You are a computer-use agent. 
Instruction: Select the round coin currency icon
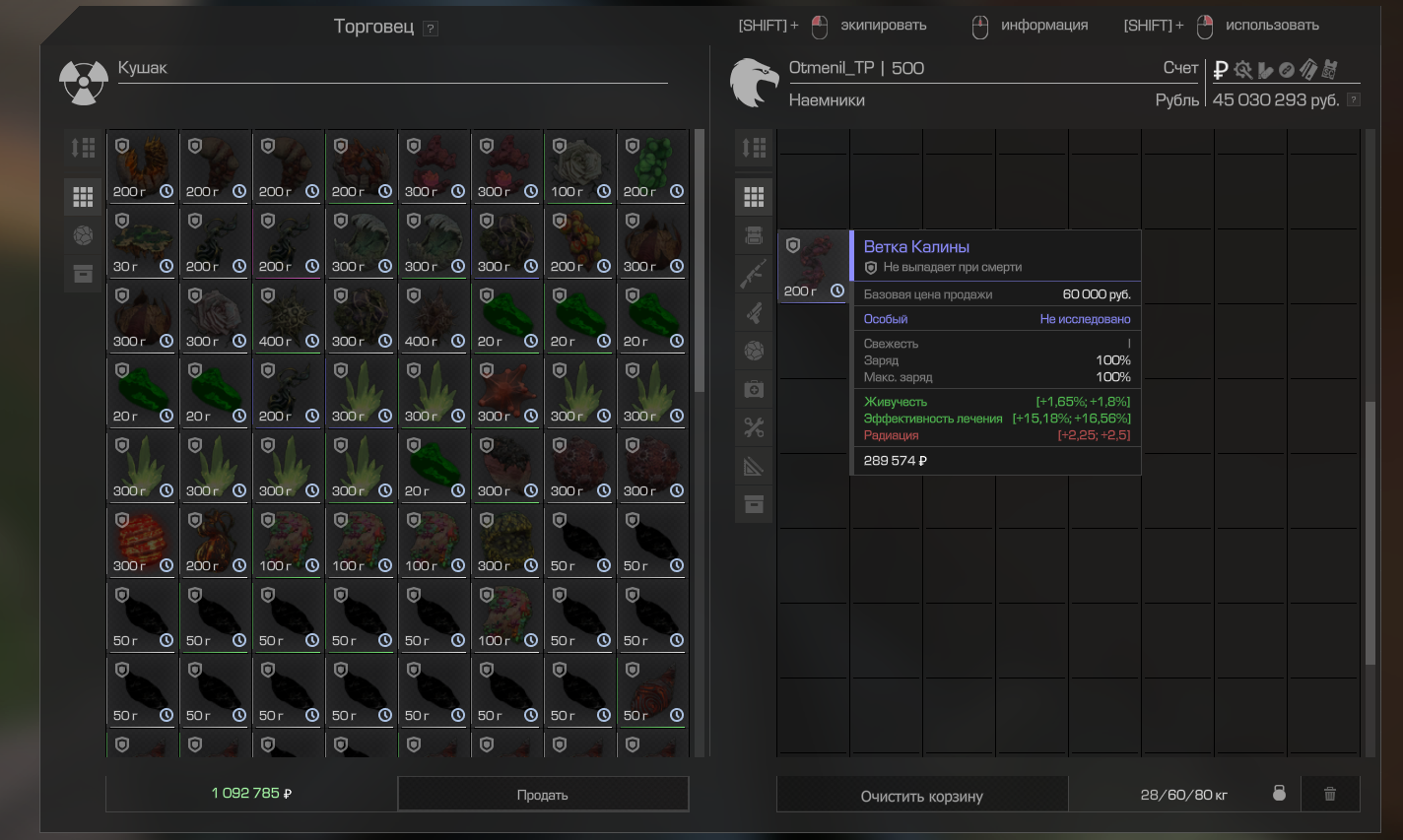(x=1287, y=70)
